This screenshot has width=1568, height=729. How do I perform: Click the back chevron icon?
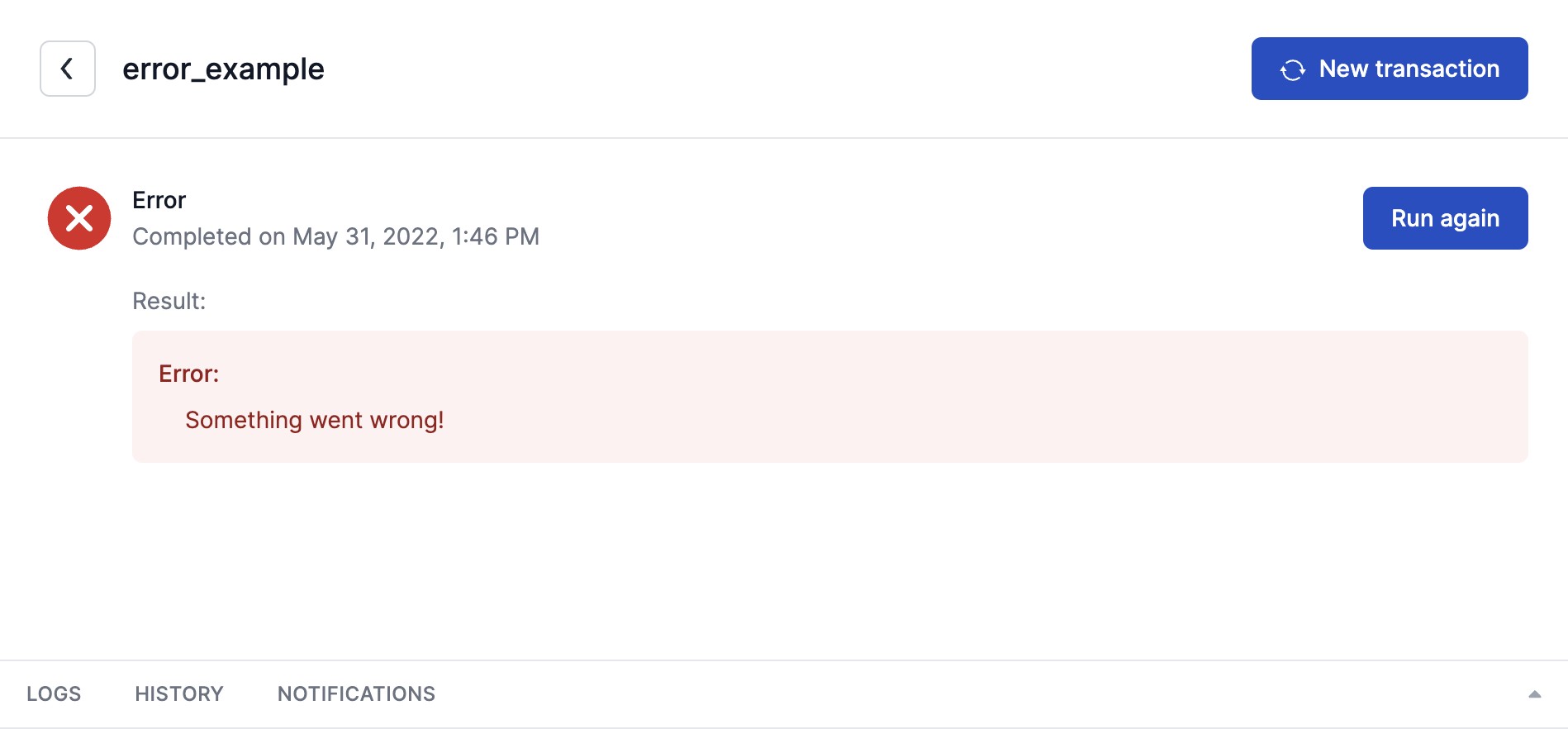click(68, 69)
